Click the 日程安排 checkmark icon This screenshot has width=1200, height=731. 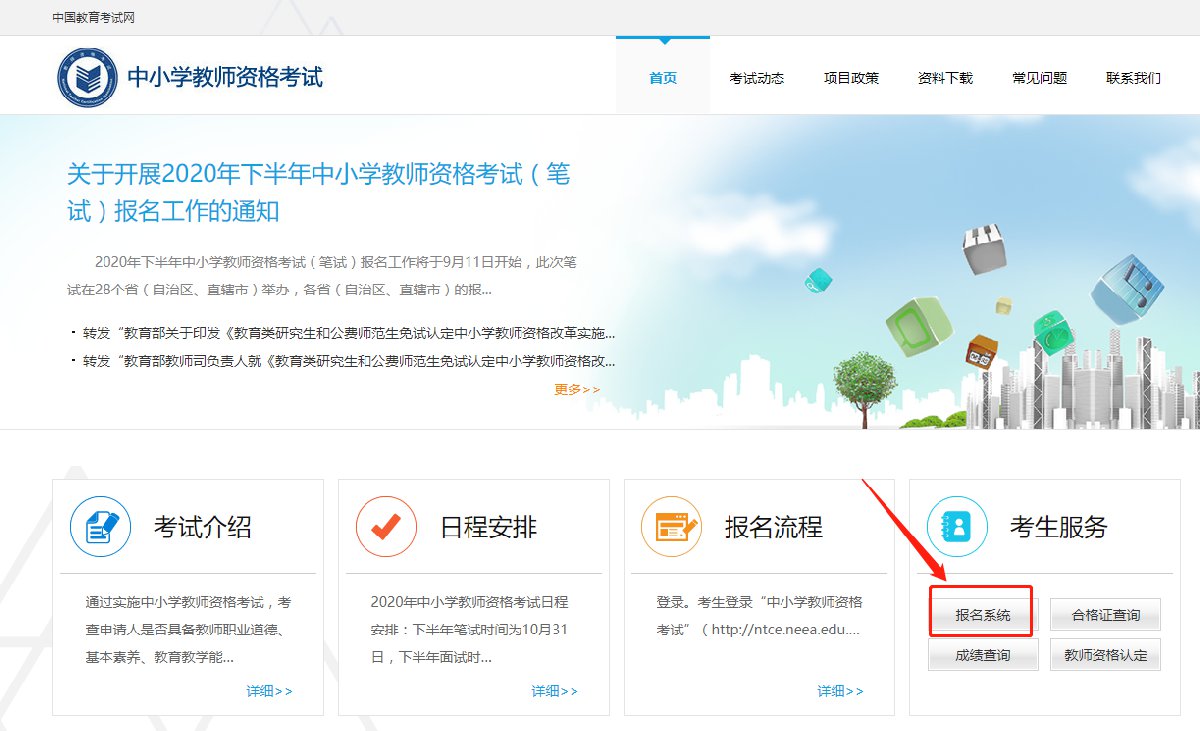386,527
